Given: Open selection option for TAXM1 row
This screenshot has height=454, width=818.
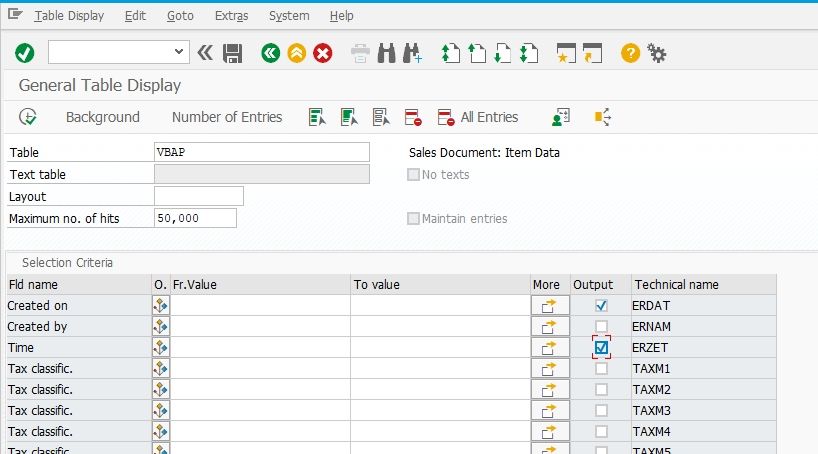Looking at the screenshot, I should 161,368.
